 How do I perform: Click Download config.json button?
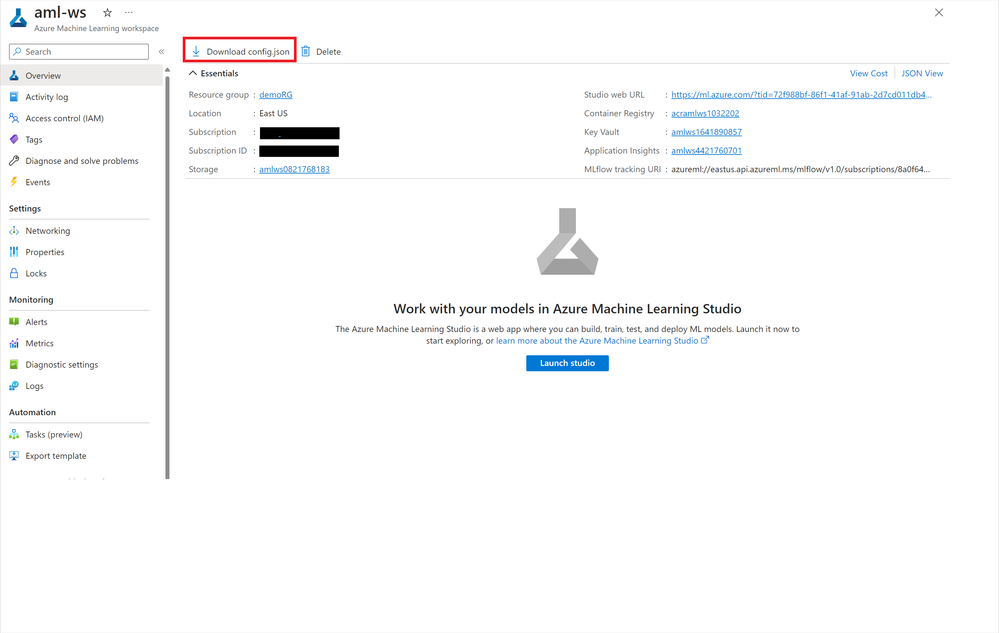point(240,52)
